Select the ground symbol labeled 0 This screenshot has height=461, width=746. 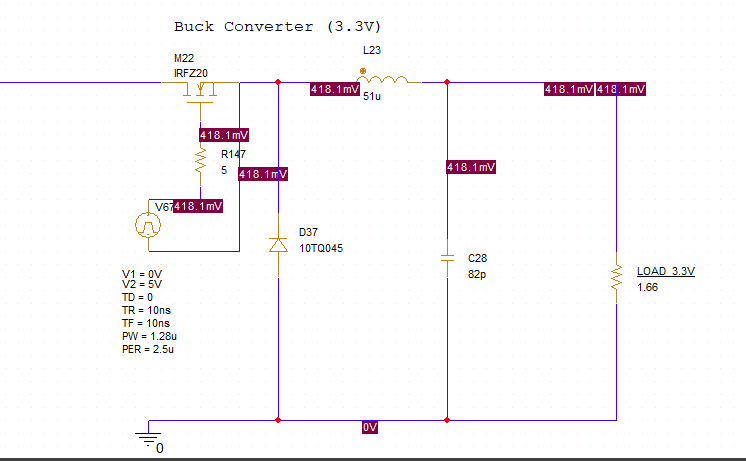point(148,438)
